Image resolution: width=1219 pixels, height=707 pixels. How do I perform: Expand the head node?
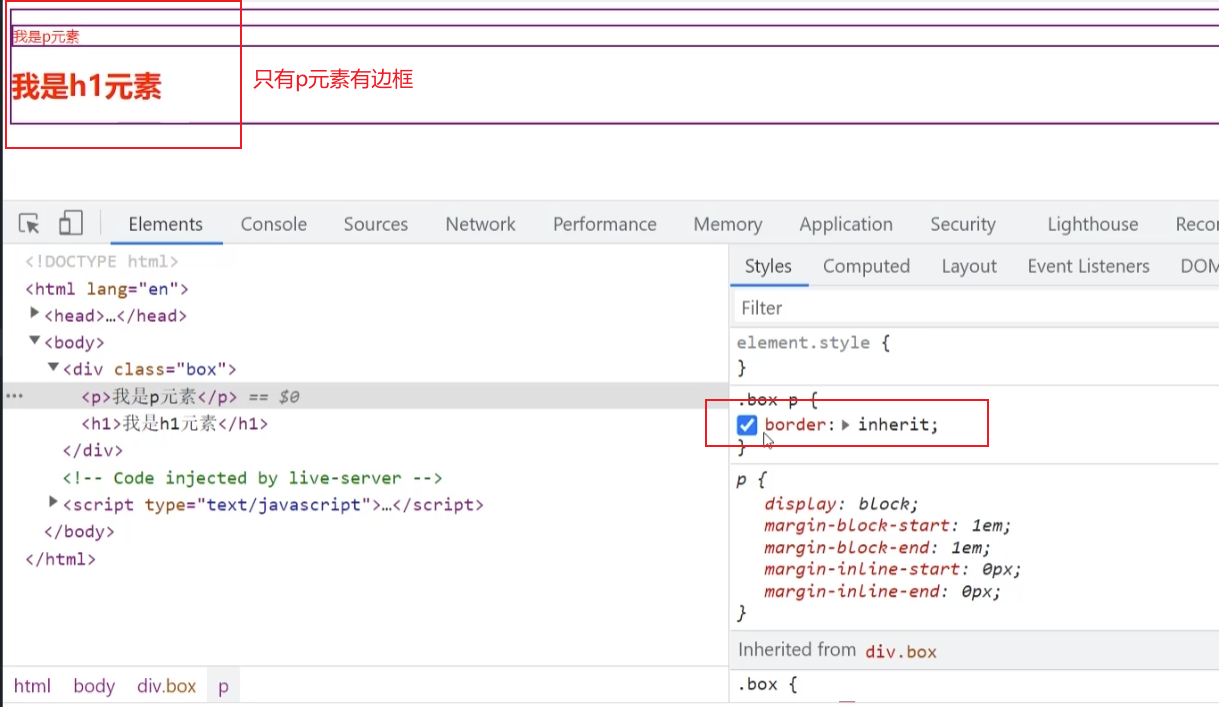(x=36, y=314)
